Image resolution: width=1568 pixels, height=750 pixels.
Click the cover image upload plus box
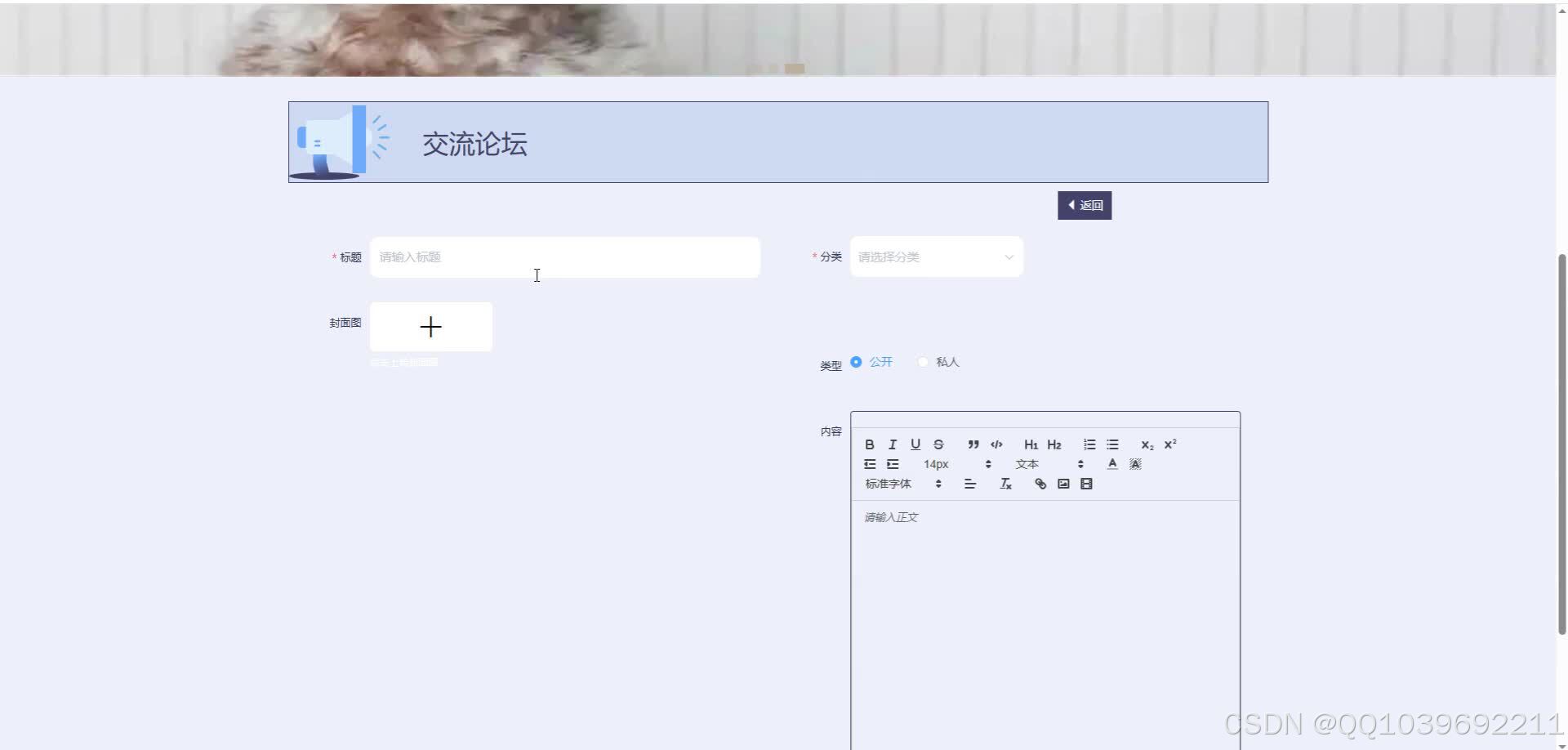[430, 326]
